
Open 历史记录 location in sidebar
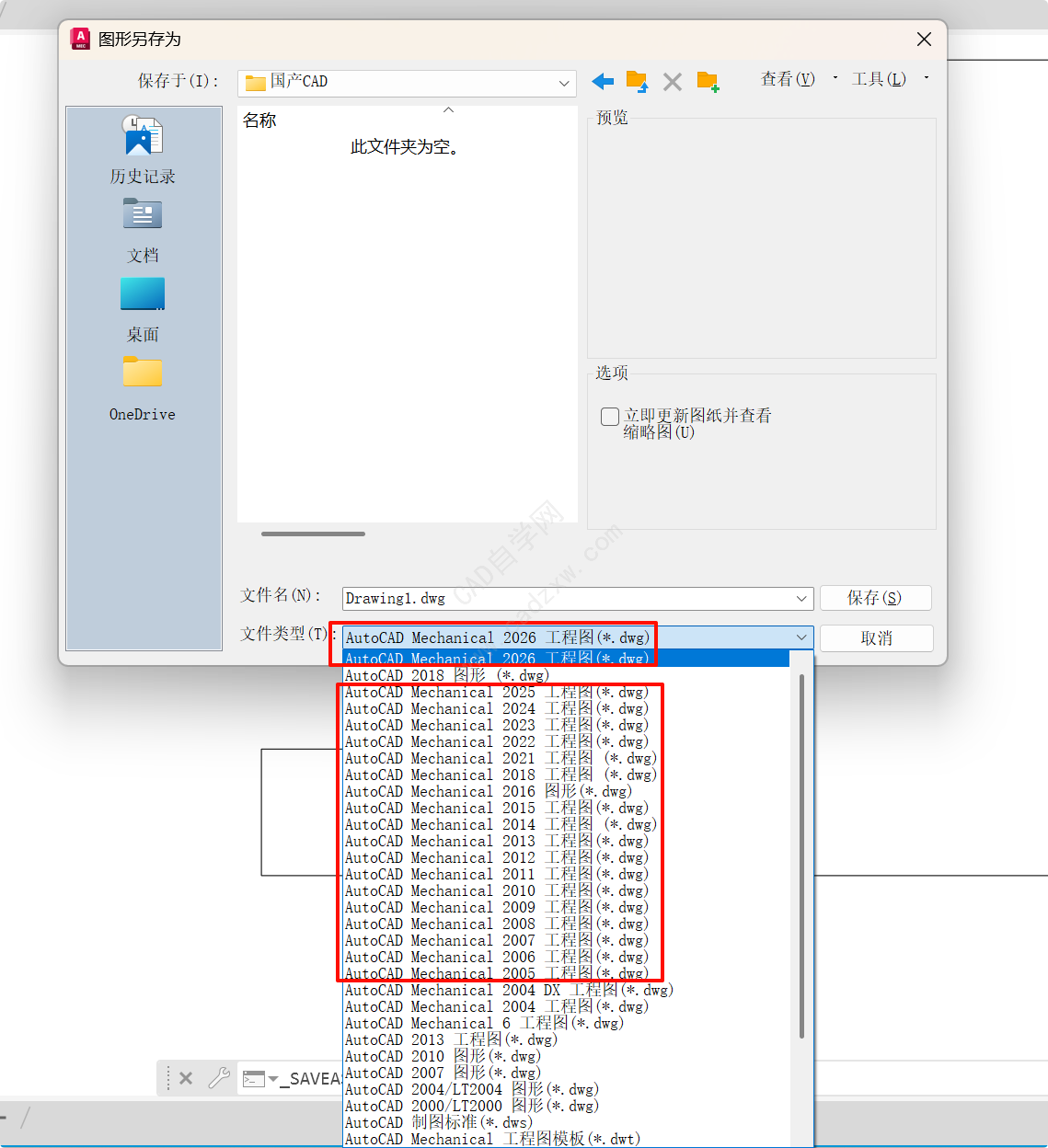(143, 150)
